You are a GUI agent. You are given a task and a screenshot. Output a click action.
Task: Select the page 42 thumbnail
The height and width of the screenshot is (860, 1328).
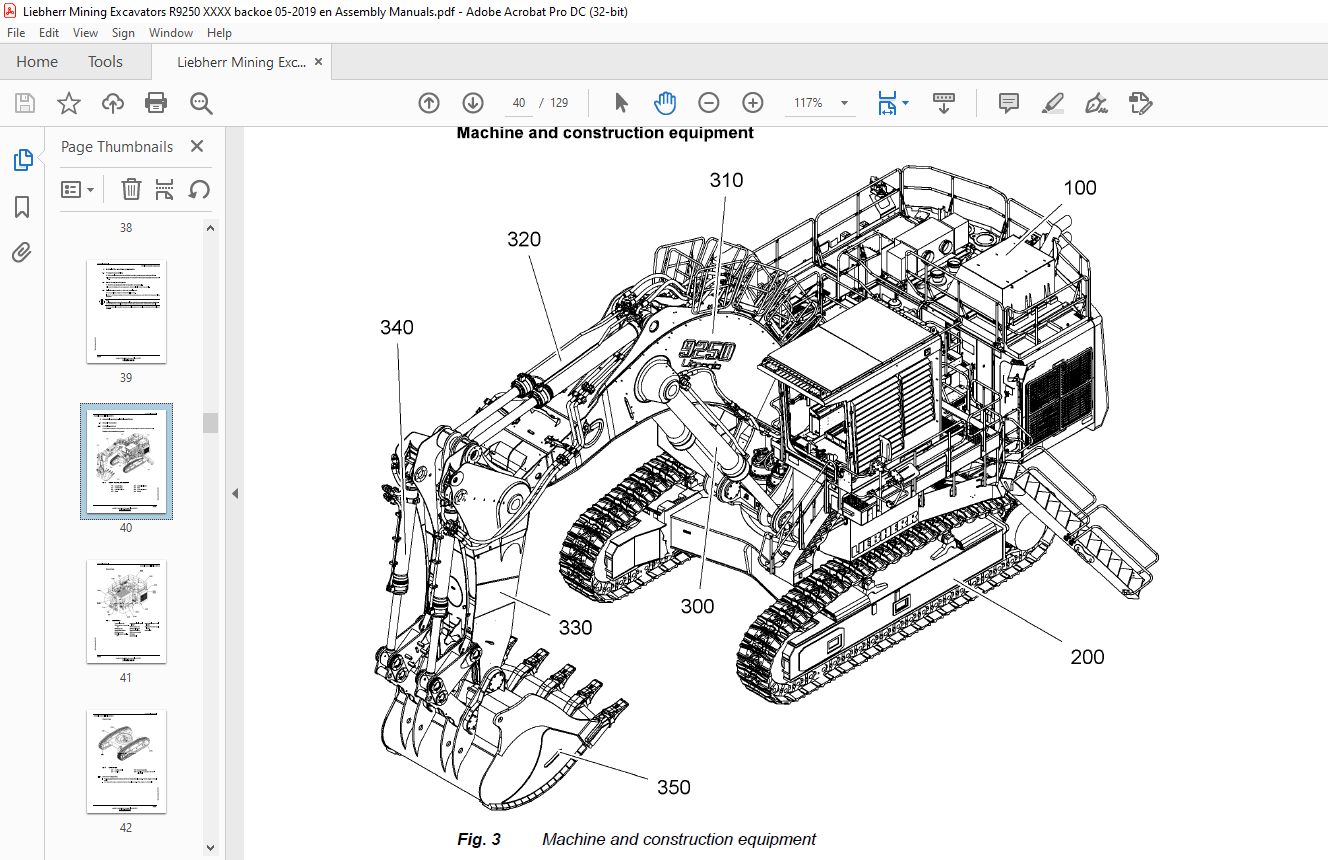(126, 761)
